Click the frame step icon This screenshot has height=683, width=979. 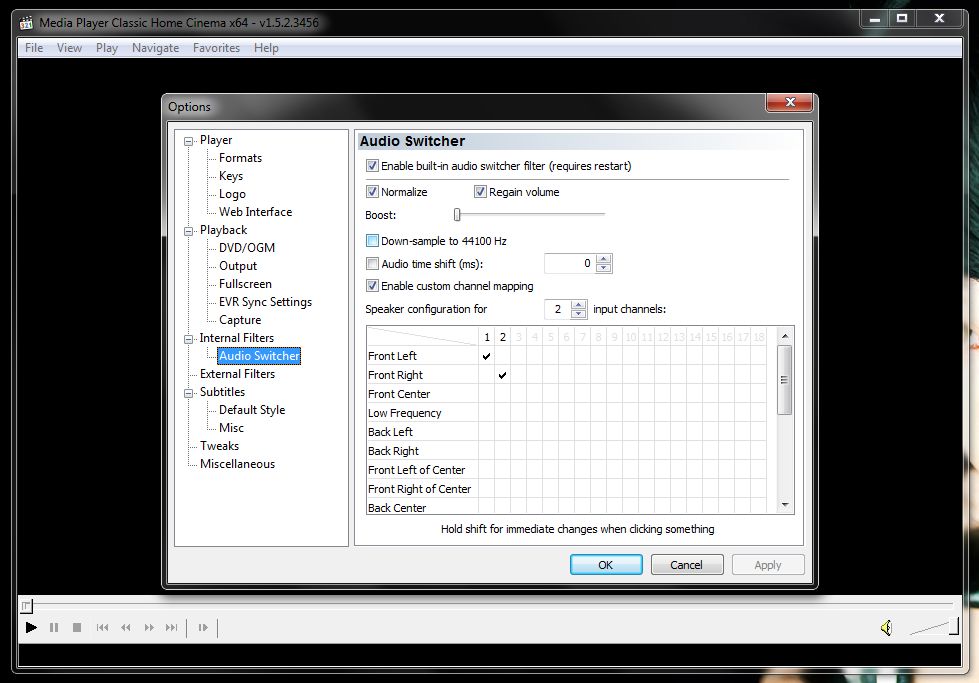(x=203, y=627)
